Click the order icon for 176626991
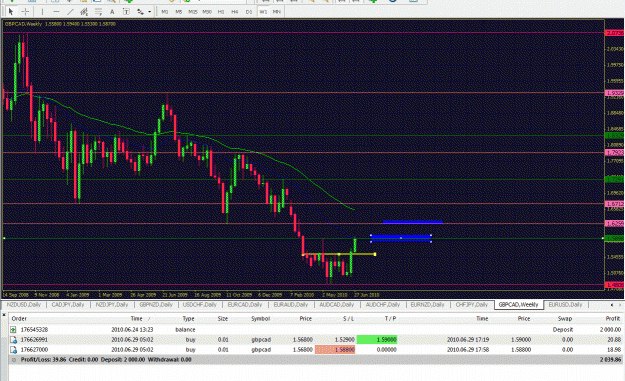The width and height of the screenshot is (625, 381). point(13,340)
